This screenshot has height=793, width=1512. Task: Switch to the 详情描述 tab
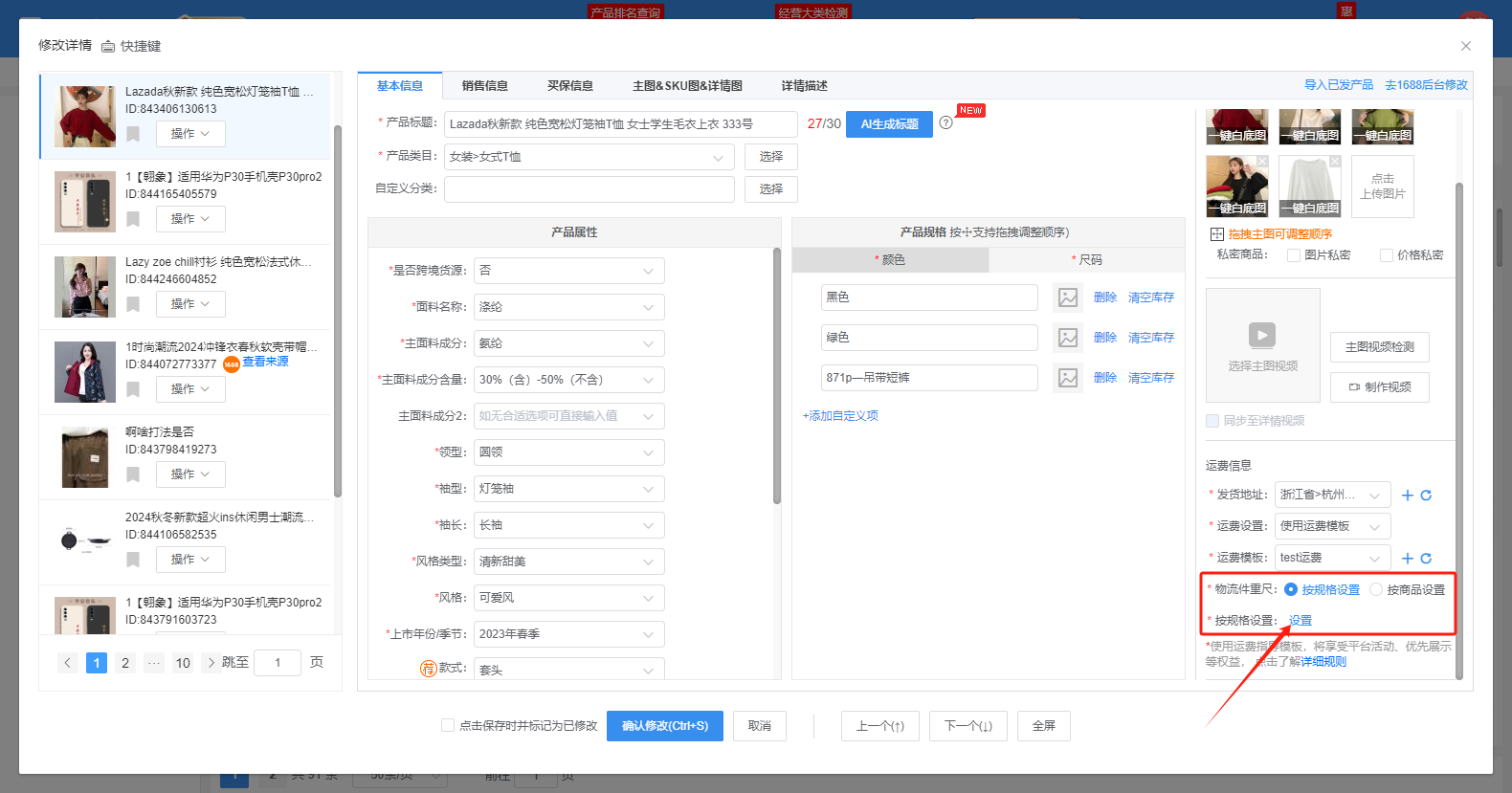804,86
